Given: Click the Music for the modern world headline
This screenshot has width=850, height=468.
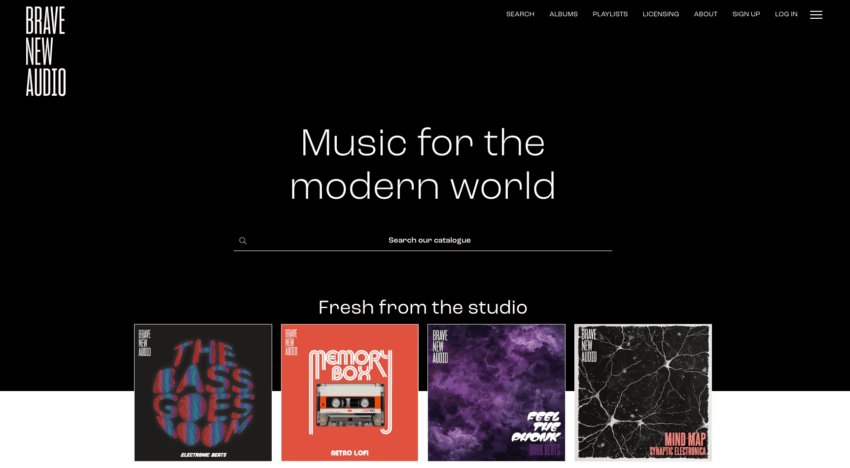Looking at the screenshot, I should coord(423,164).
